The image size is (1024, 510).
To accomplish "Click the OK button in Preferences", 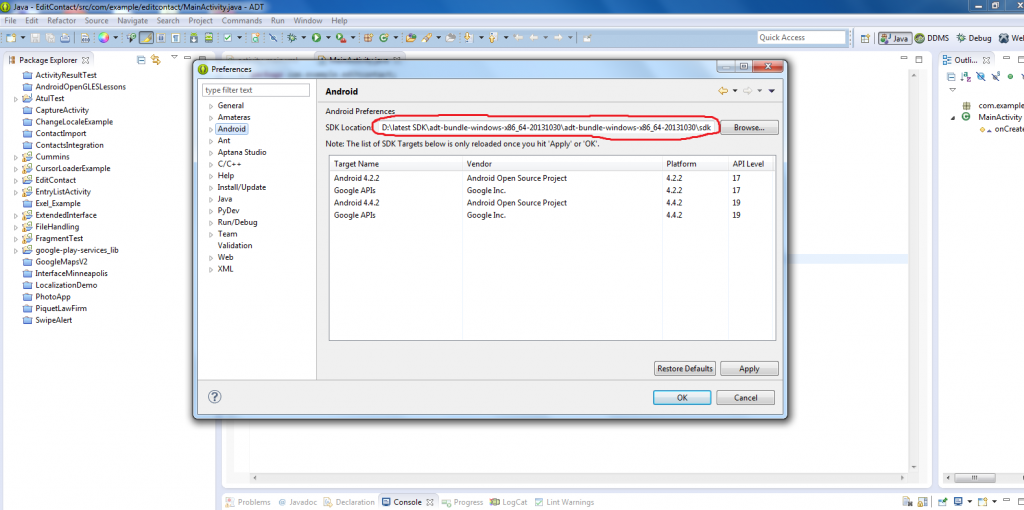I will (681, 397).
